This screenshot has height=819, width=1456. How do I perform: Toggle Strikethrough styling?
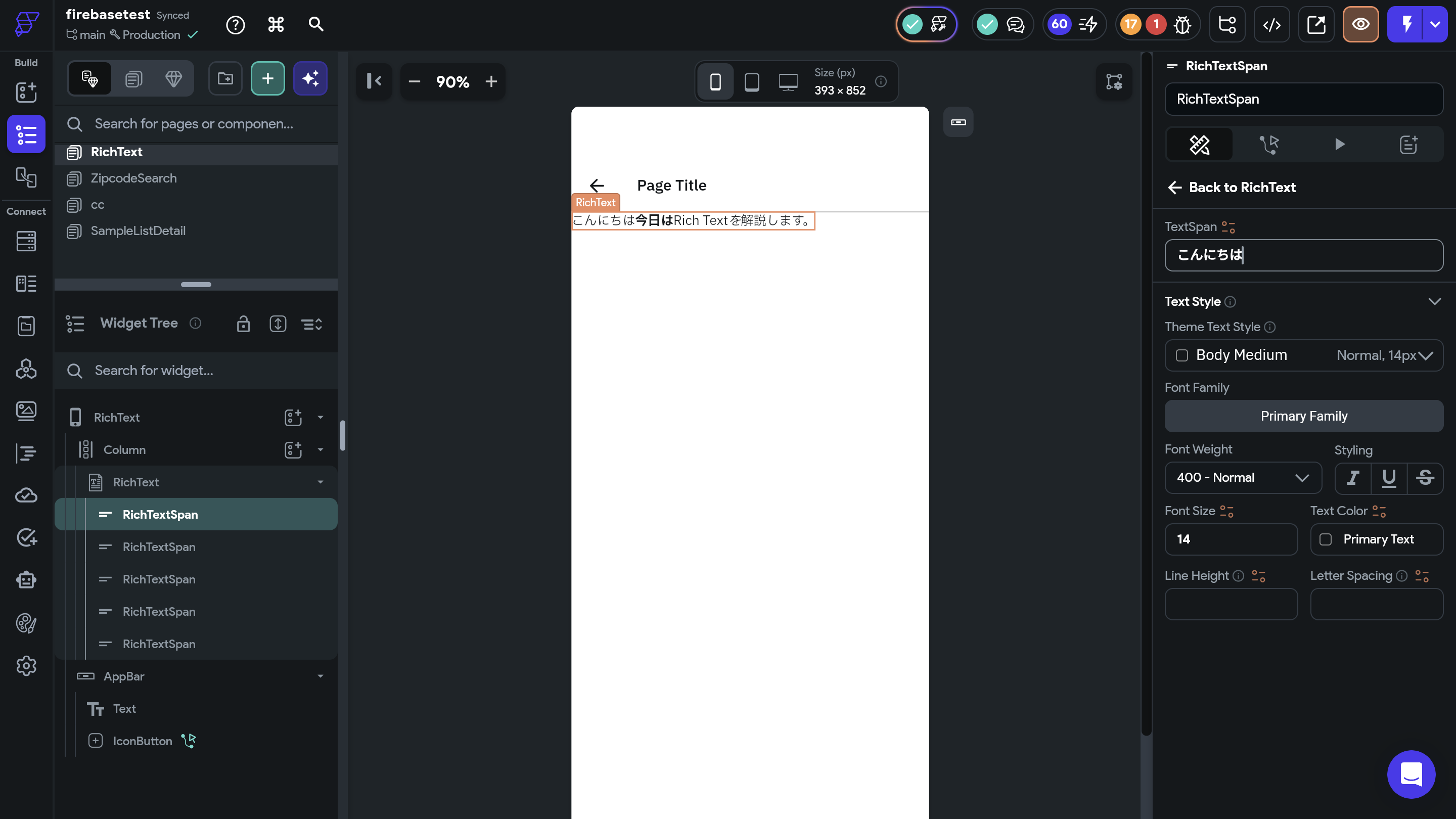pyautogui.click(x=1425, y=478)
